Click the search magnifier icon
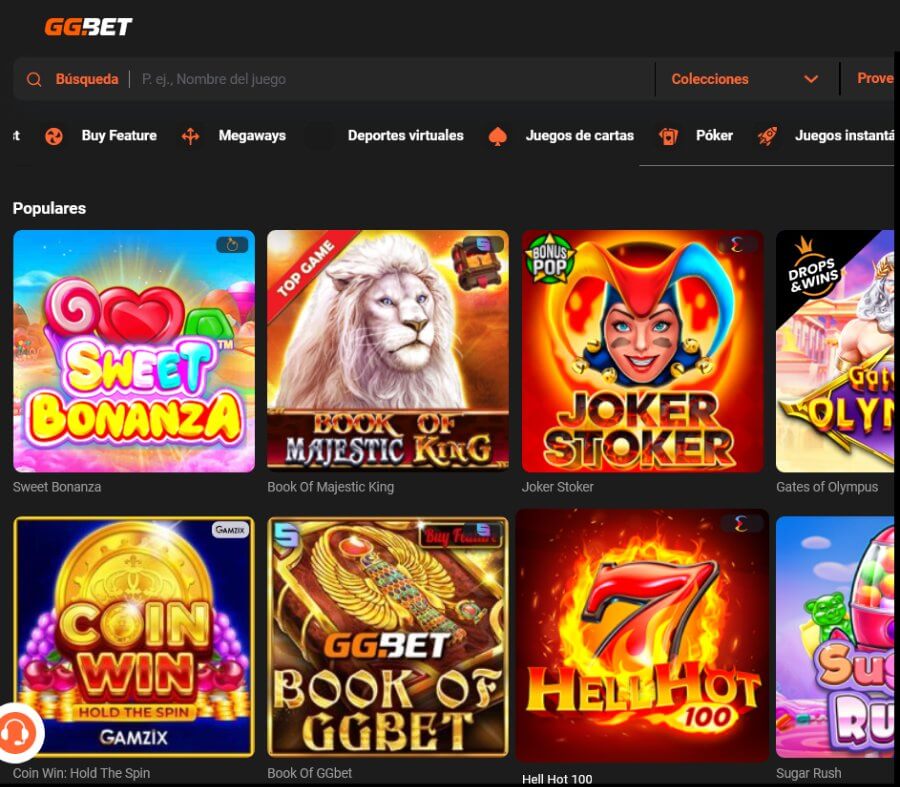This screenshot has width=900, height=787. point(34,79)
